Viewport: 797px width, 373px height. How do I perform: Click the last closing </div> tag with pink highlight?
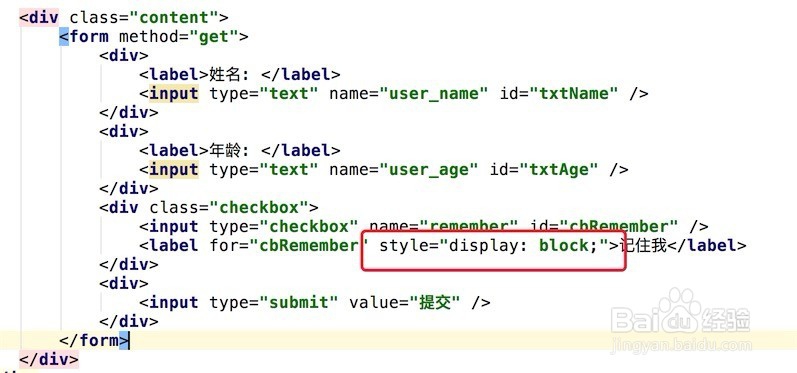coord(49,360)
